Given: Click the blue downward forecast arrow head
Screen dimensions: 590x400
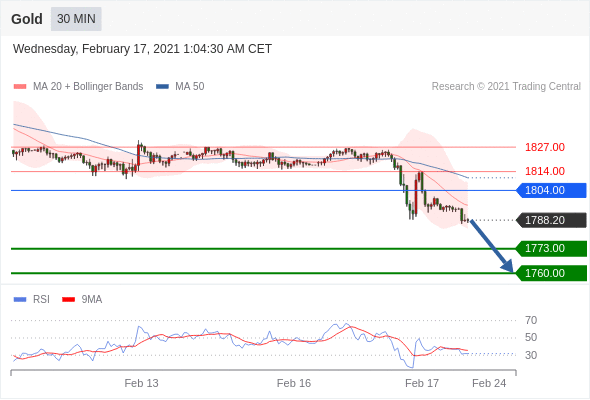Looking at the screenshot, I should pos(508,266).
